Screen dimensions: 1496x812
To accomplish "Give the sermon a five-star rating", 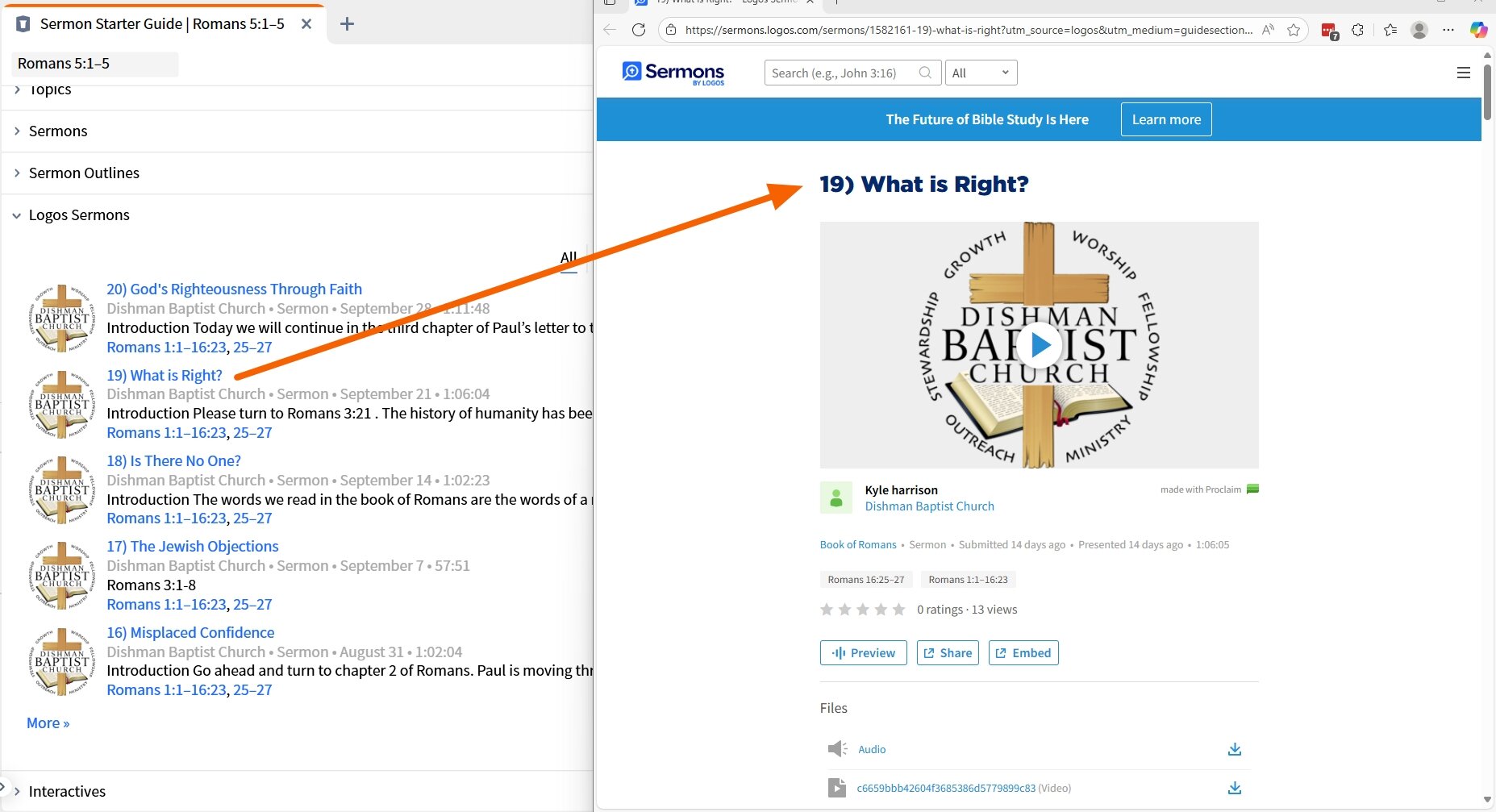I will pyautogui.click(x=900, y=610).
